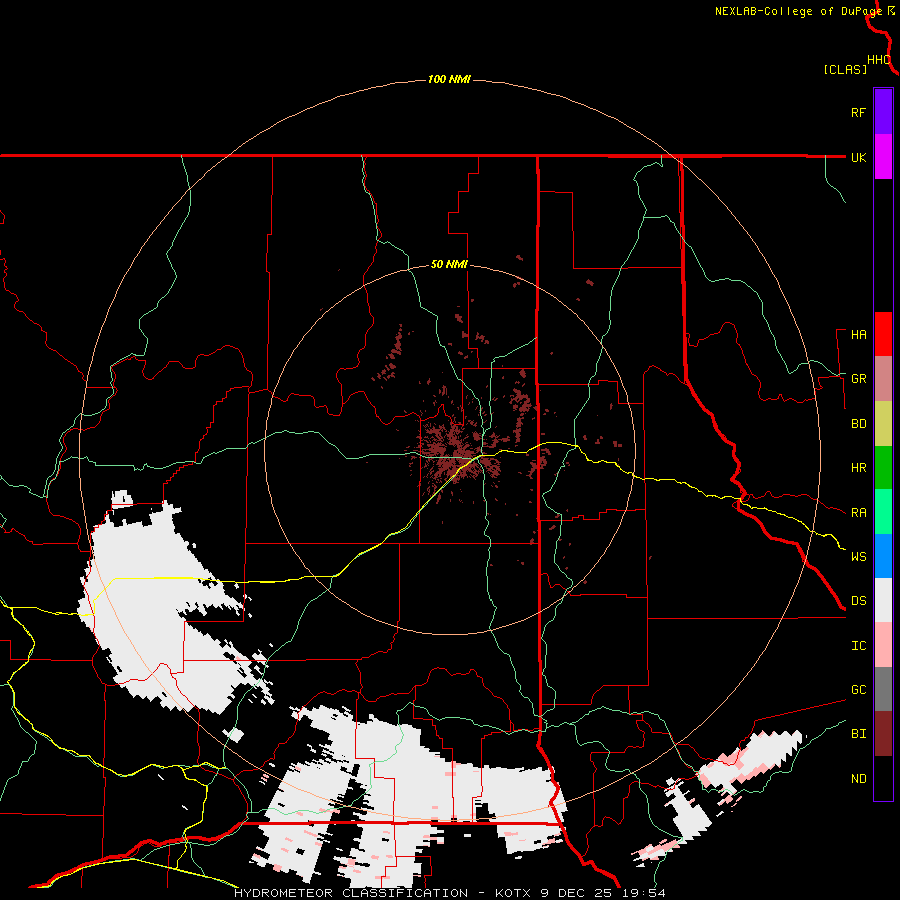
Task: Click the WS legend label
Action: [858, 557]
